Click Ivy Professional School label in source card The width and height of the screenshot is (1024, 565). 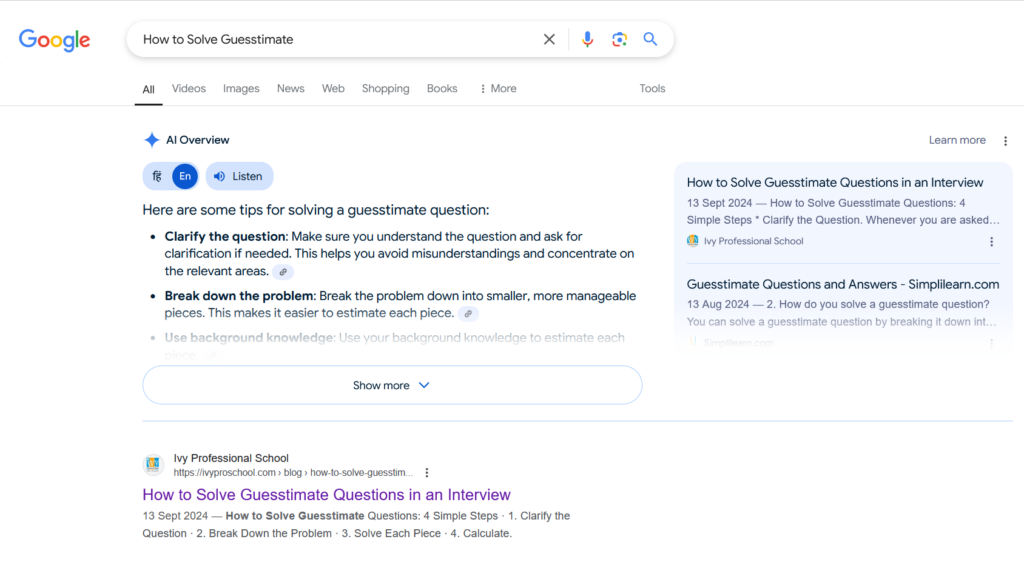(754, 241)
